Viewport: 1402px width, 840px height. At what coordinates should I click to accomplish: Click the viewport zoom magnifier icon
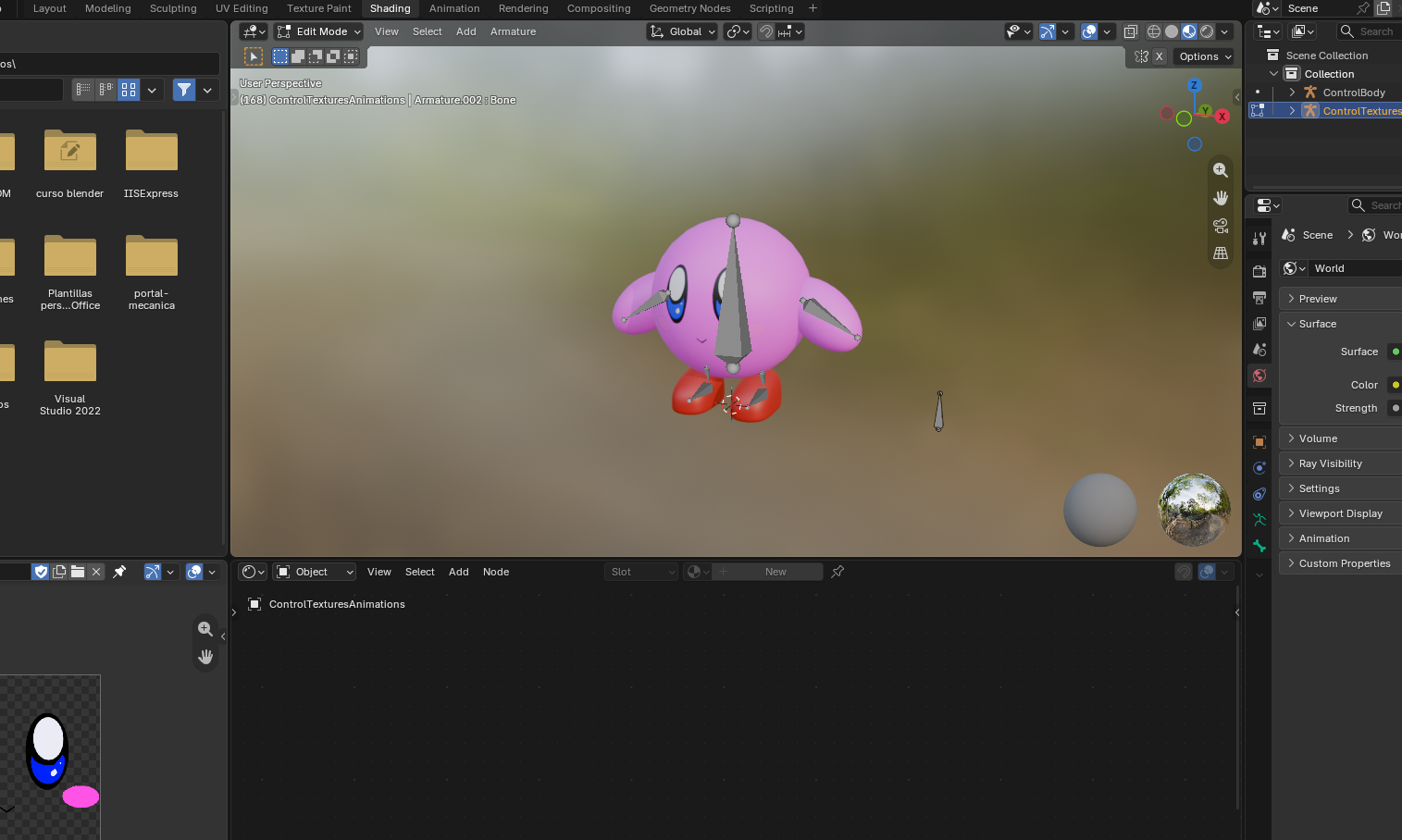pos(1221,170)
